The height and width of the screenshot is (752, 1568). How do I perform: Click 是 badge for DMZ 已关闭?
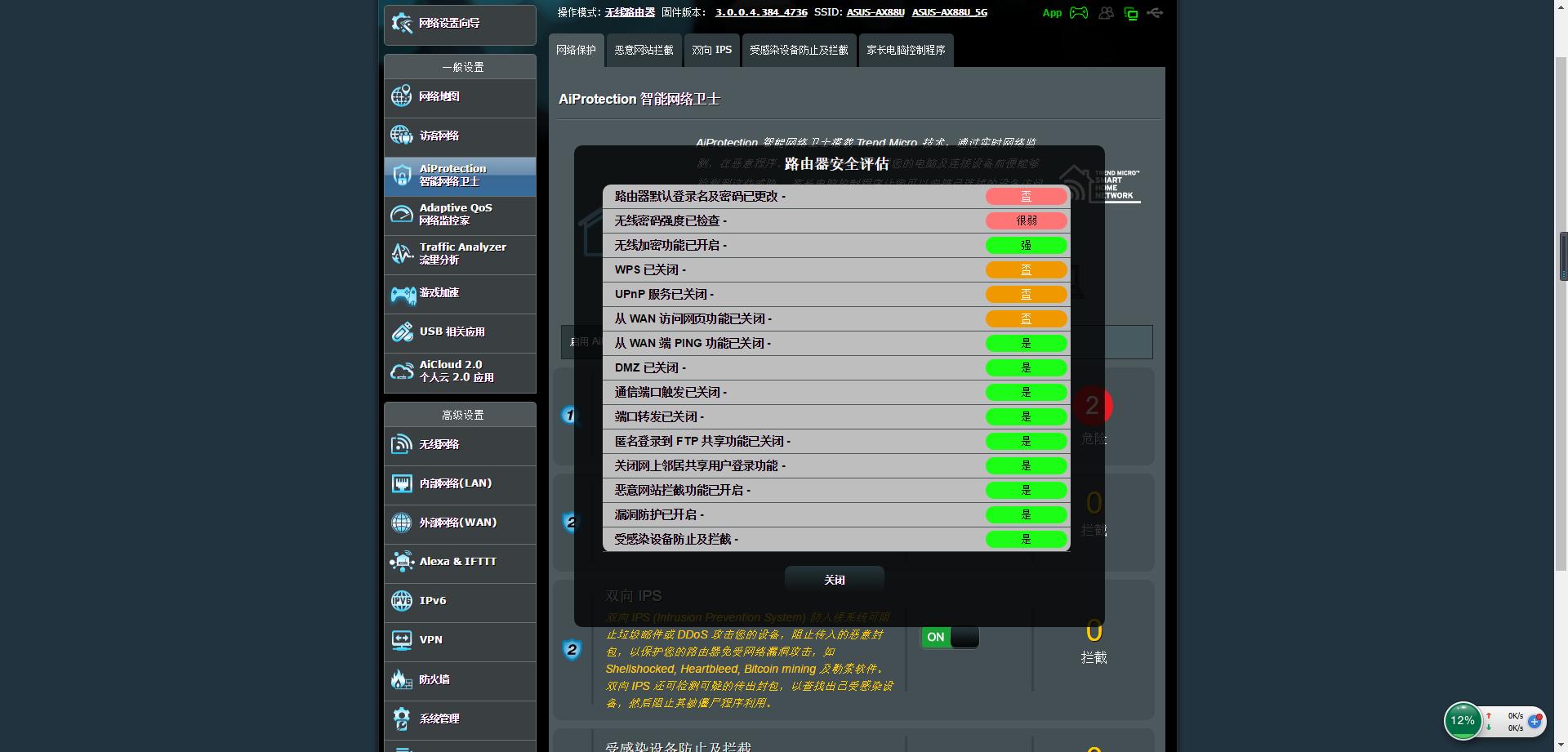1027,368
